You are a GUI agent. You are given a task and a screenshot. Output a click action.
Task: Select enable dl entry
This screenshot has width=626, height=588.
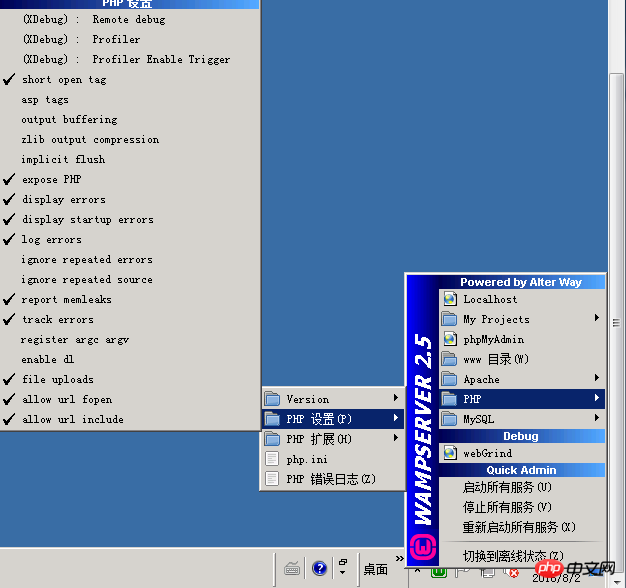point(130,359)
